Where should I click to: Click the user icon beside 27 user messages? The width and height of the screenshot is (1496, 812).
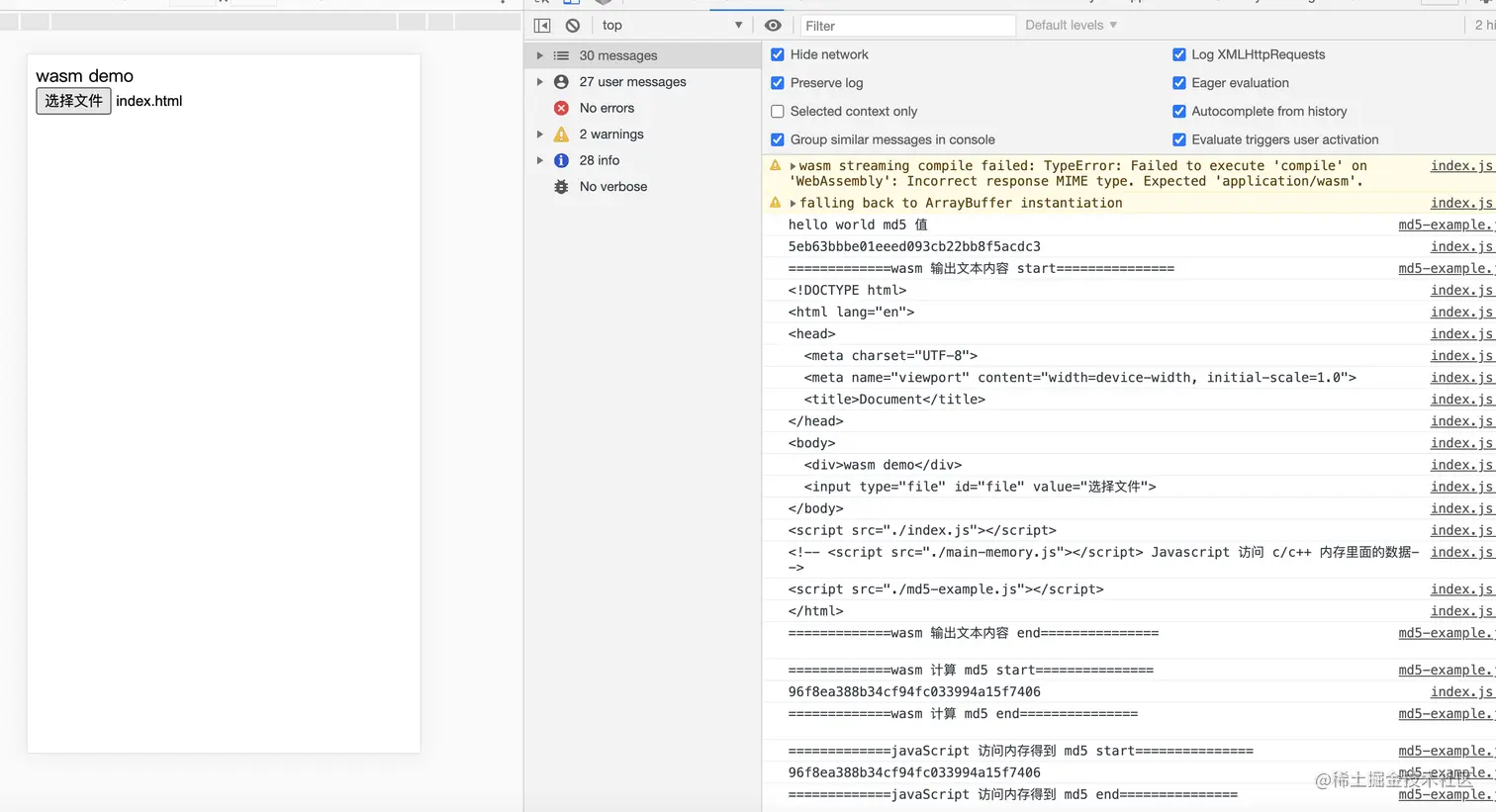pyautogui.click(x=561, y=82)
